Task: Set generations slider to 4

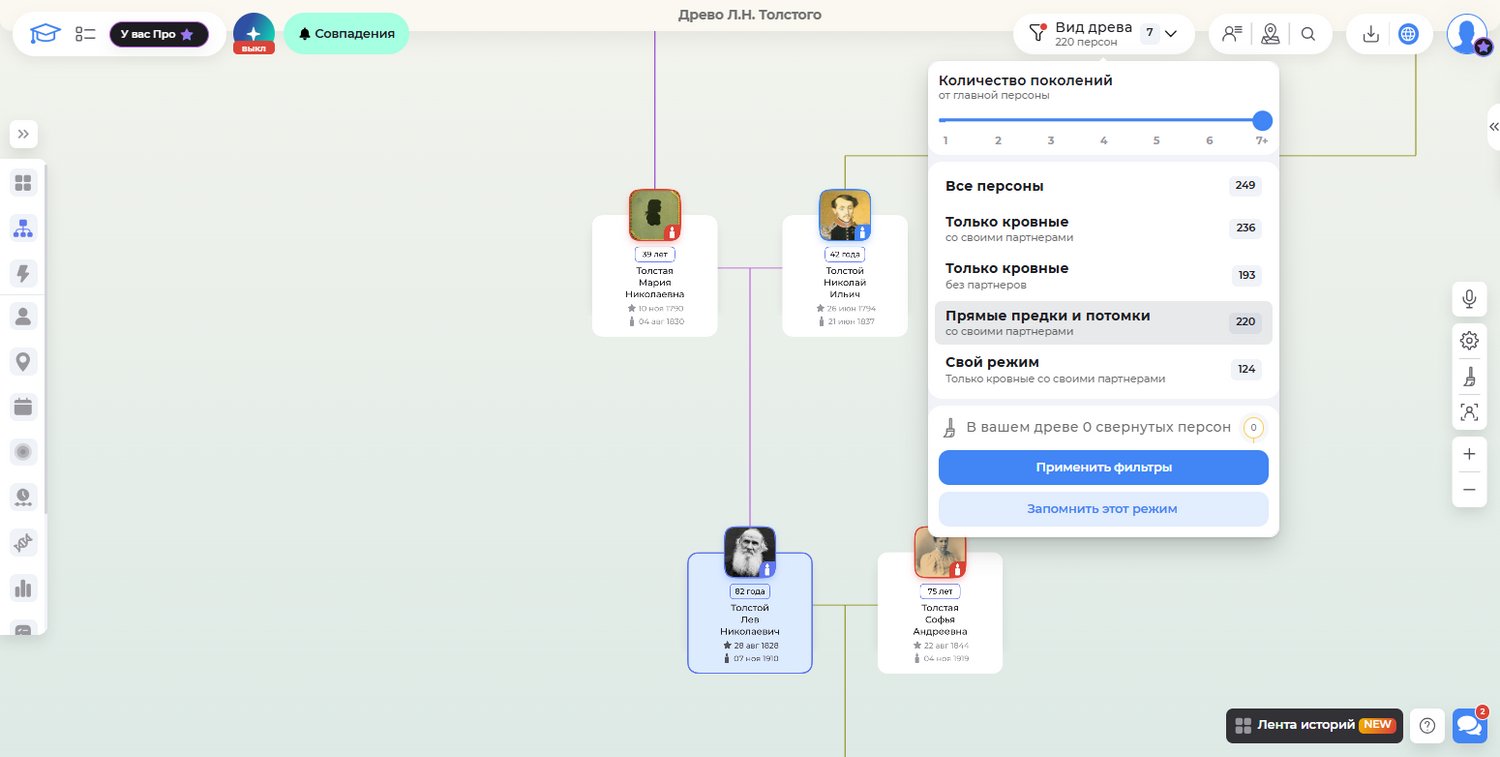Action: 1104,121
